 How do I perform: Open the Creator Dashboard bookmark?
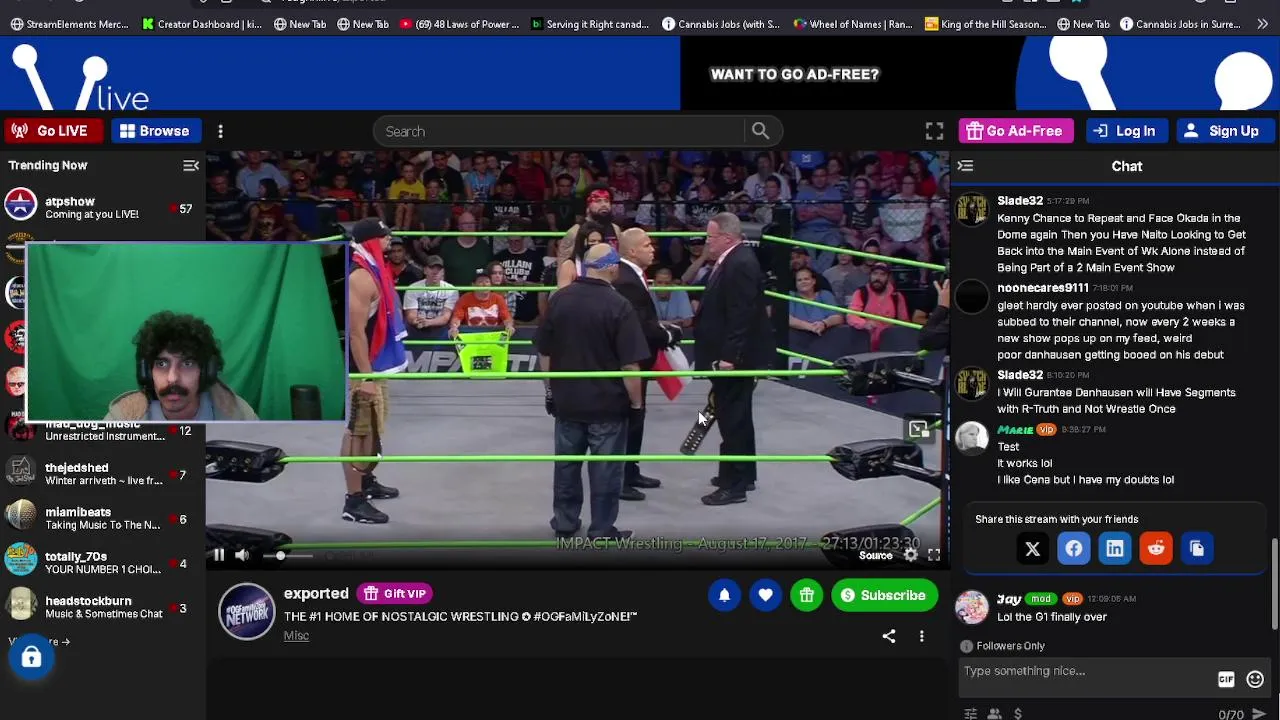pos(202,24)
